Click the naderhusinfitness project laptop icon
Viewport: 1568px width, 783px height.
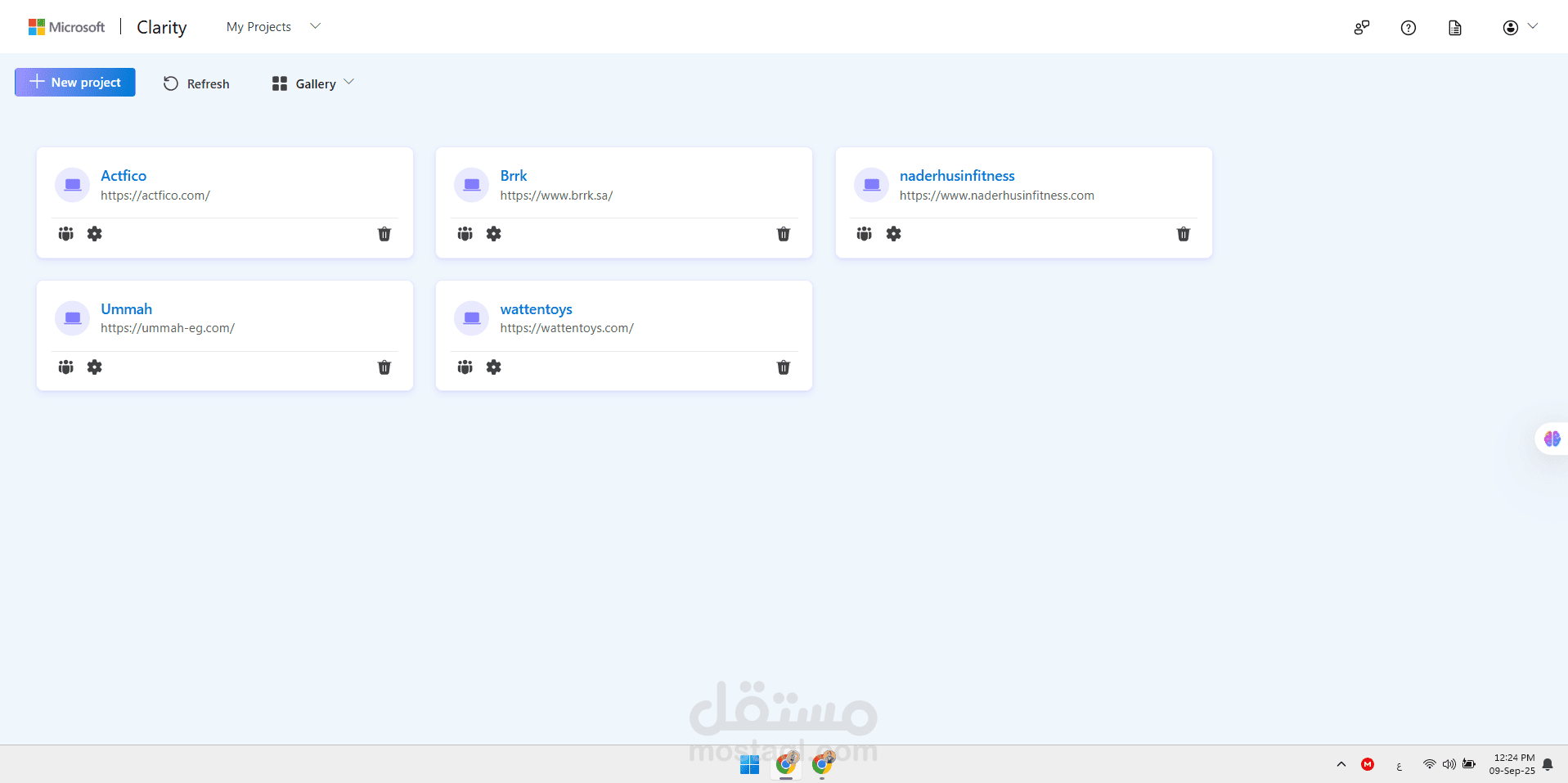(x=872, y=185)
